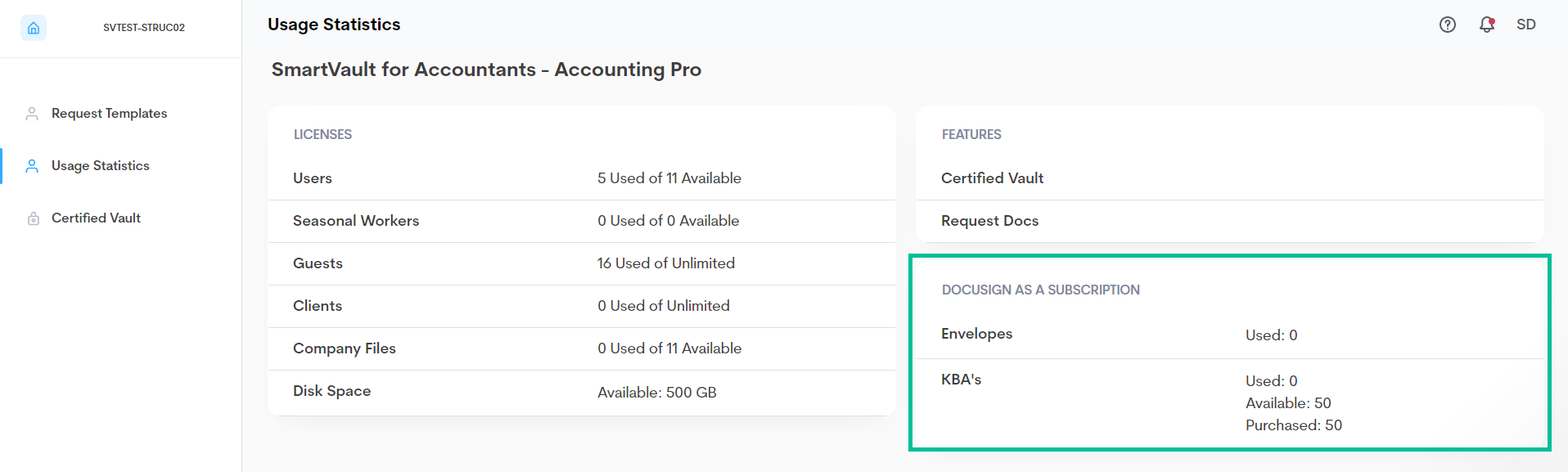This screenshot has height=472, width=1568.
Task: Click the Request Templates person icon
Action: point(32,114)
